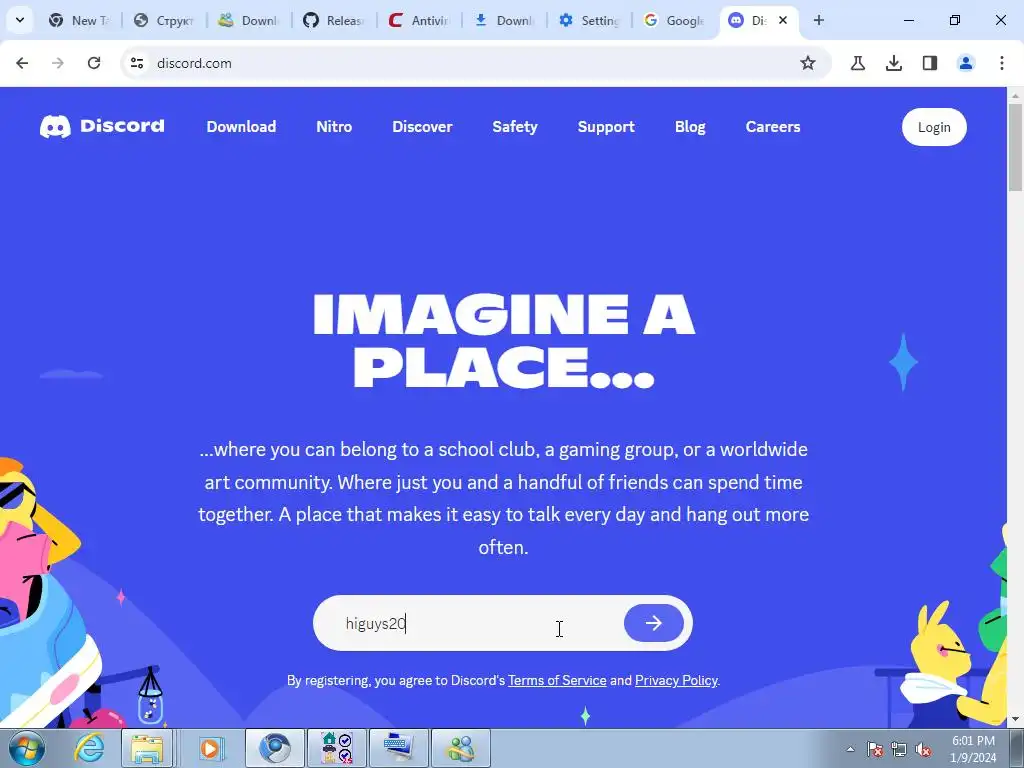Click the Chrome taskbar icon
This screenshot has width=1024, height=768.
point(275,748)
